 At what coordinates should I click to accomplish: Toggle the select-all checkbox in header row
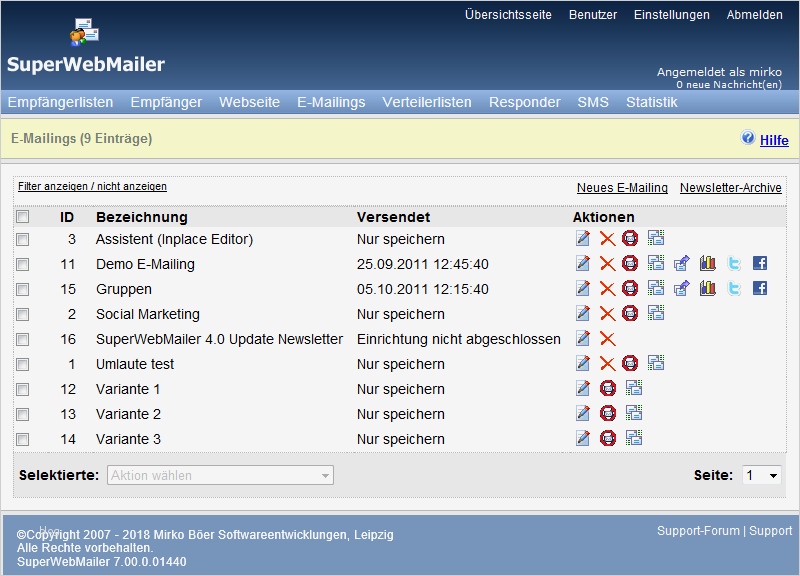click(22, 217)
